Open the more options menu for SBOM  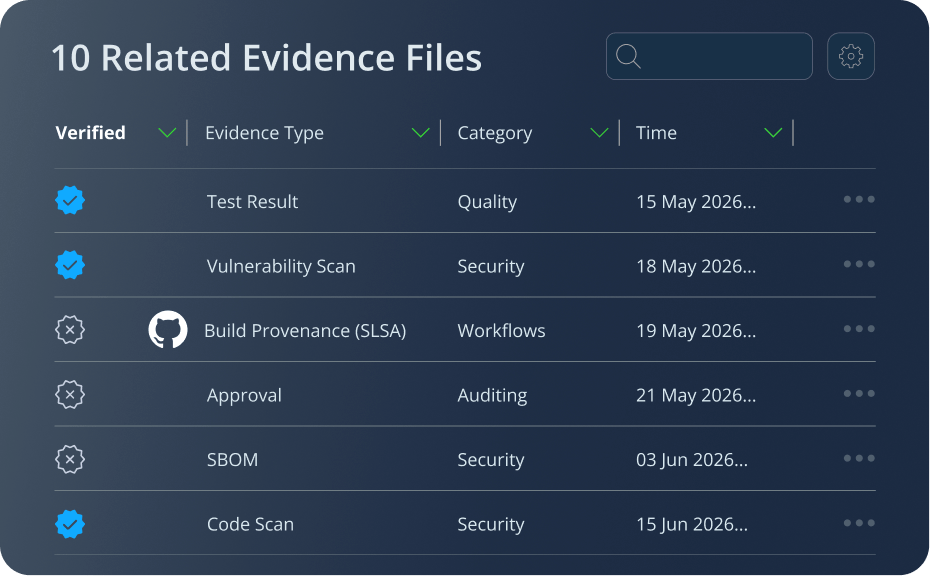point(859,458)
